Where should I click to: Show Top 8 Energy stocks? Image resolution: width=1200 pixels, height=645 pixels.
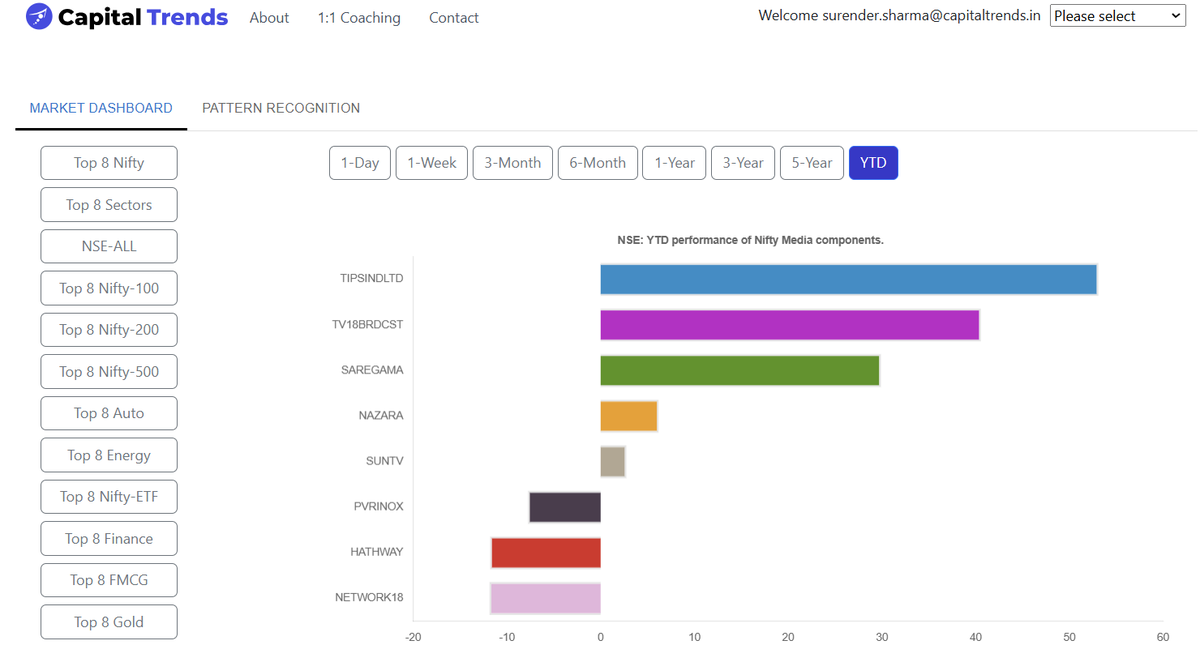pyautogui.click(x=109, y=455)
